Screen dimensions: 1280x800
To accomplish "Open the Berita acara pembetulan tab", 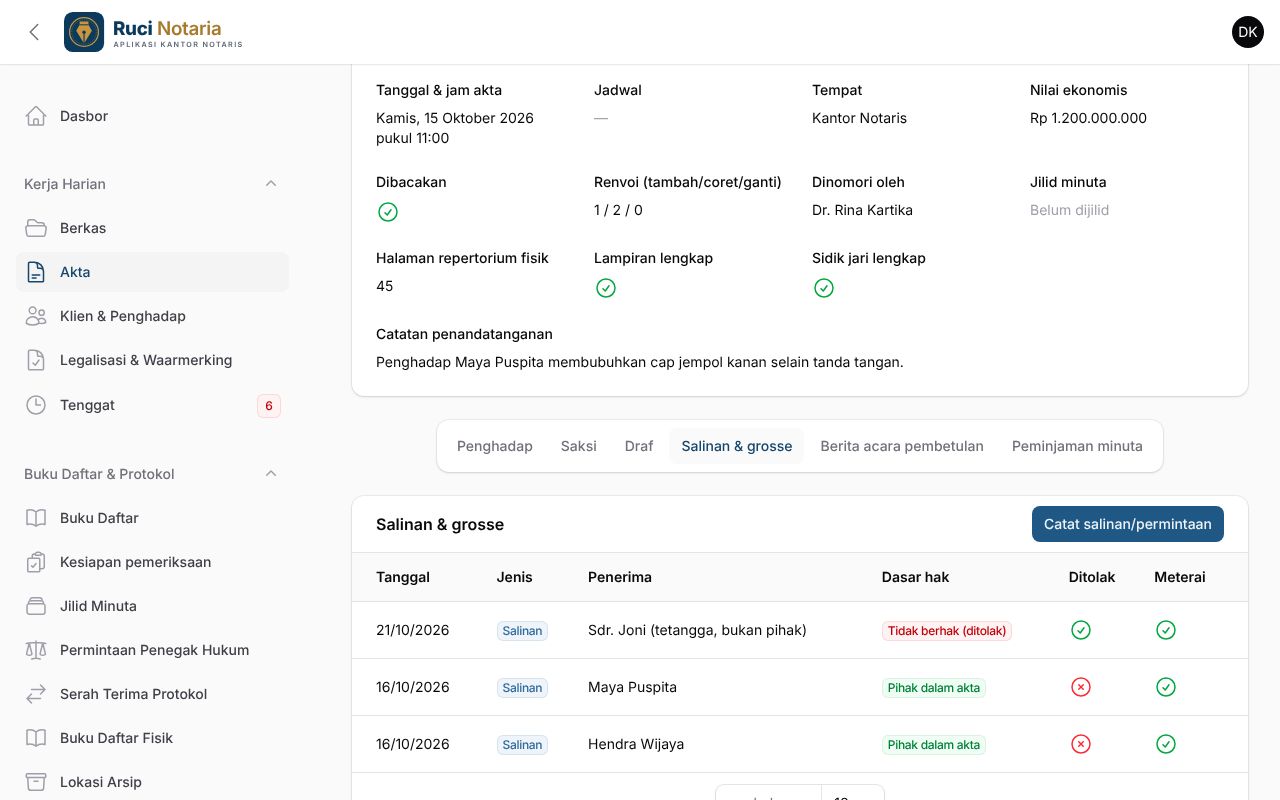I will click(902, 446).
